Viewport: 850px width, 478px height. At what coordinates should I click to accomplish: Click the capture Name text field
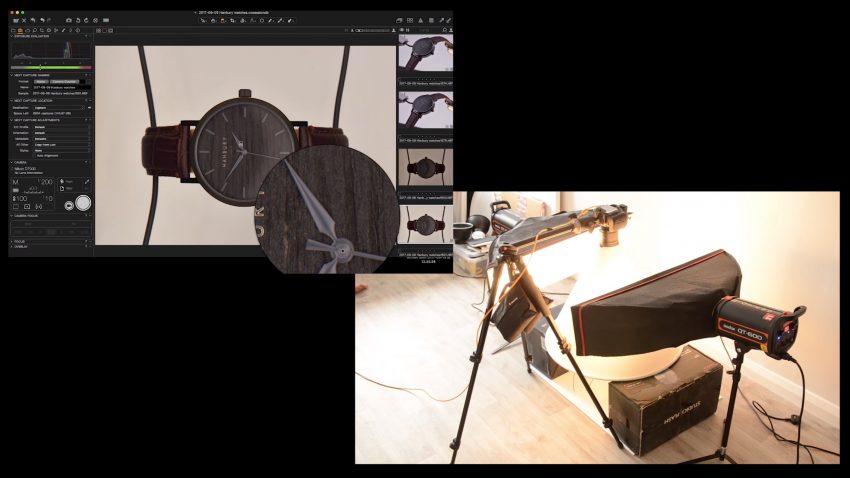pyautogui.click(x=61, y=87)
